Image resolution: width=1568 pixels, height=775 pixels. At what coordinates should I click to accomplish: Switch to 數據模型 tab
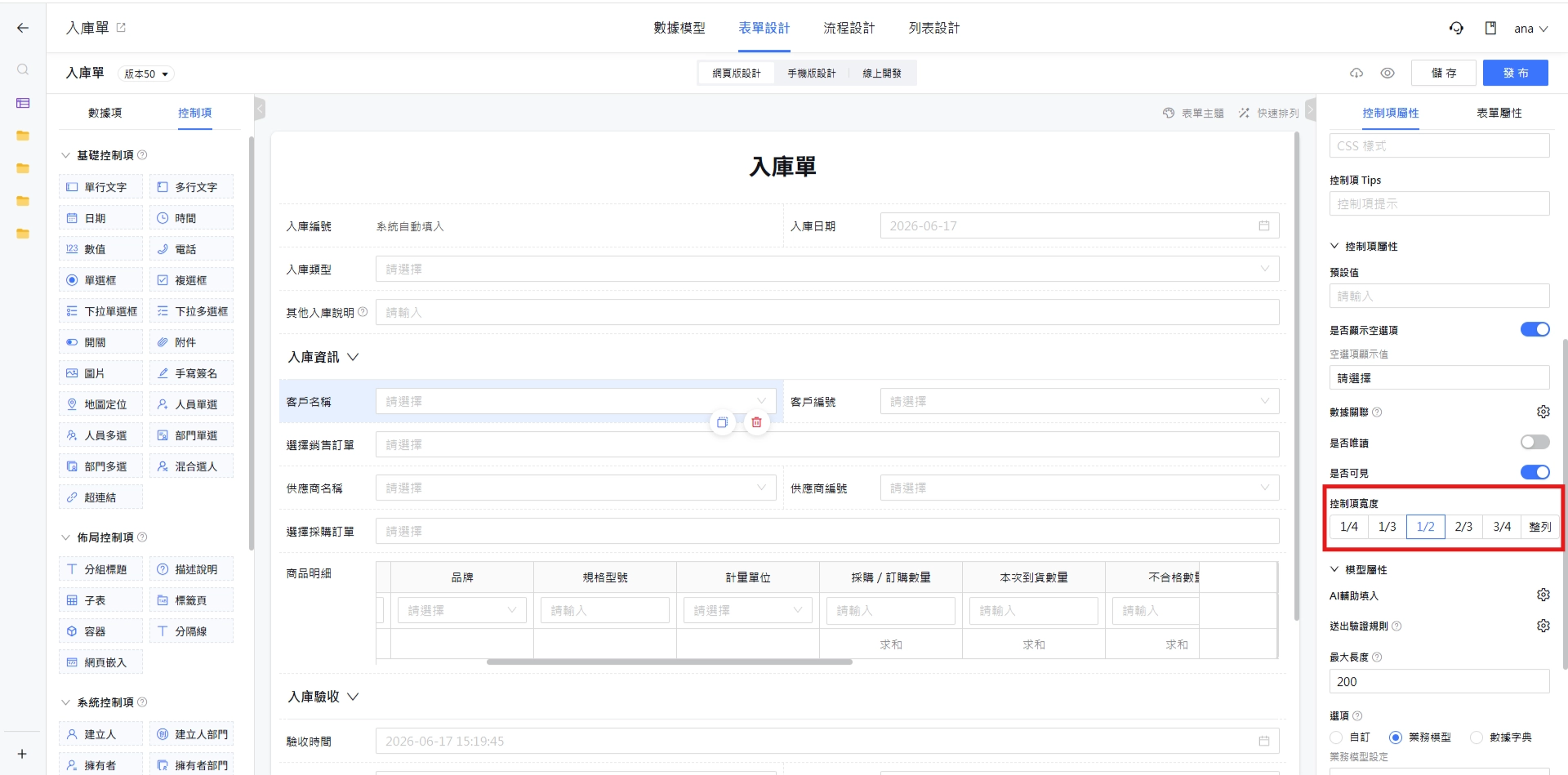(x=679, y=28)
